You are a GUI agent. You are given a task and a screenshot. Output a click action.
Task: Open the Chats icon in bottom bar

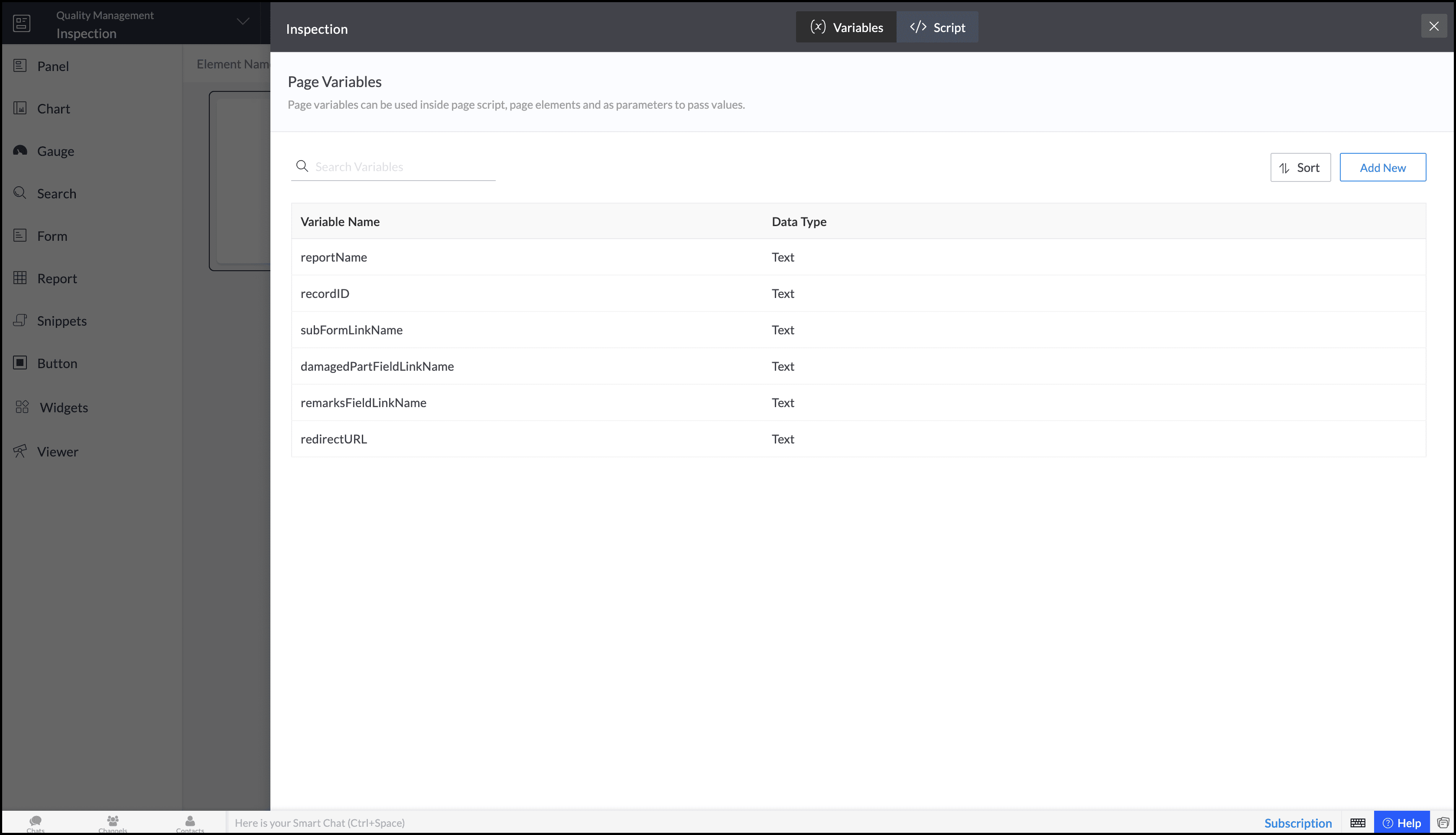click(36, 821)
